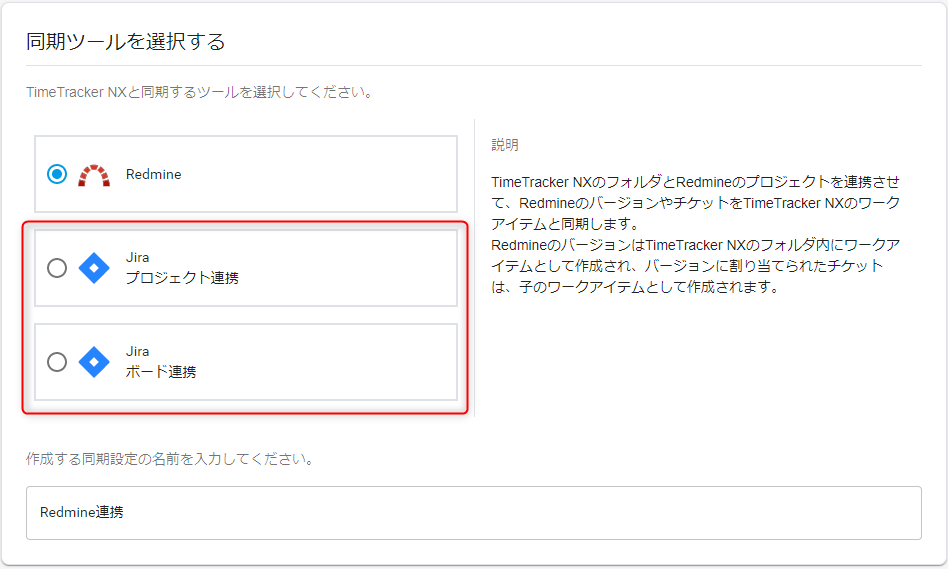The height and width of the screenshot is (569, 948).
Task: Click the Redmine logo icon
Action: tap(94, 175)
